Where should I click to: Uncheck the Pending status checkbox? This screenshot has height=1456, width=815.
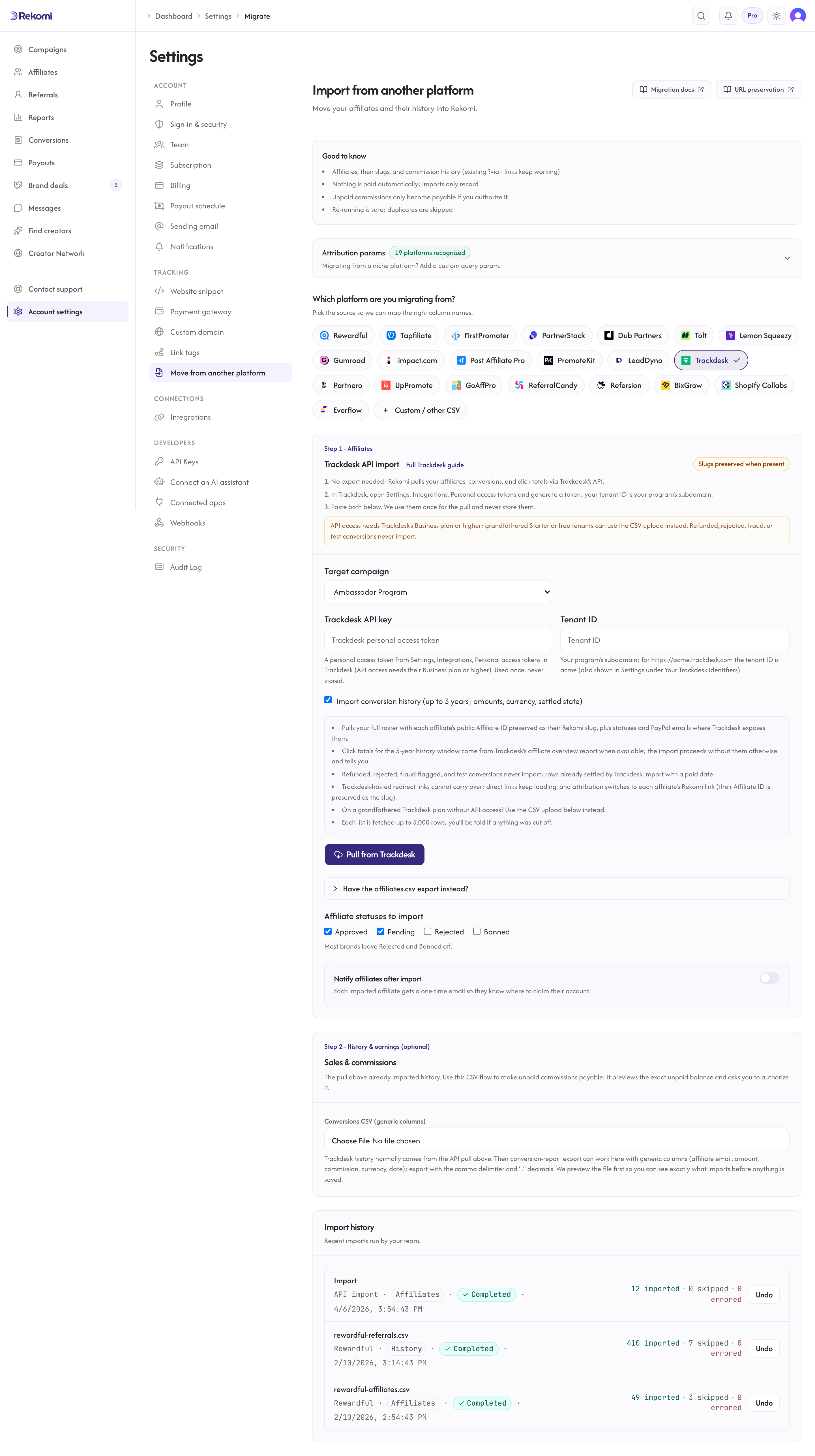click(381, 931)
